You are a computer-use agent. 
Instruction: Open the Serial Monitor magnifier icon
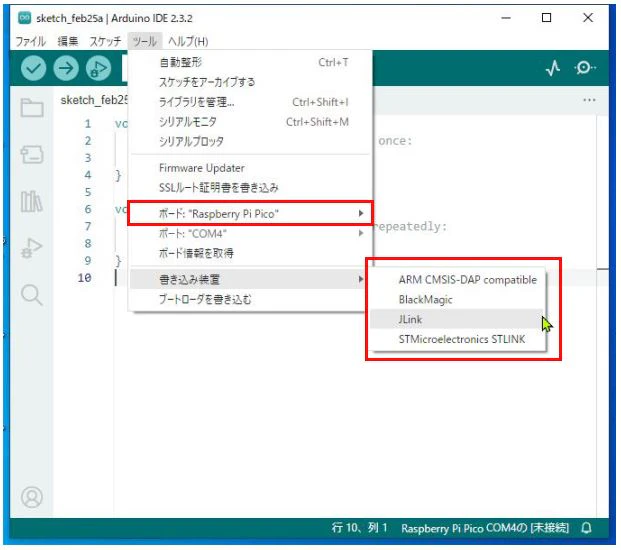point(585,68)
